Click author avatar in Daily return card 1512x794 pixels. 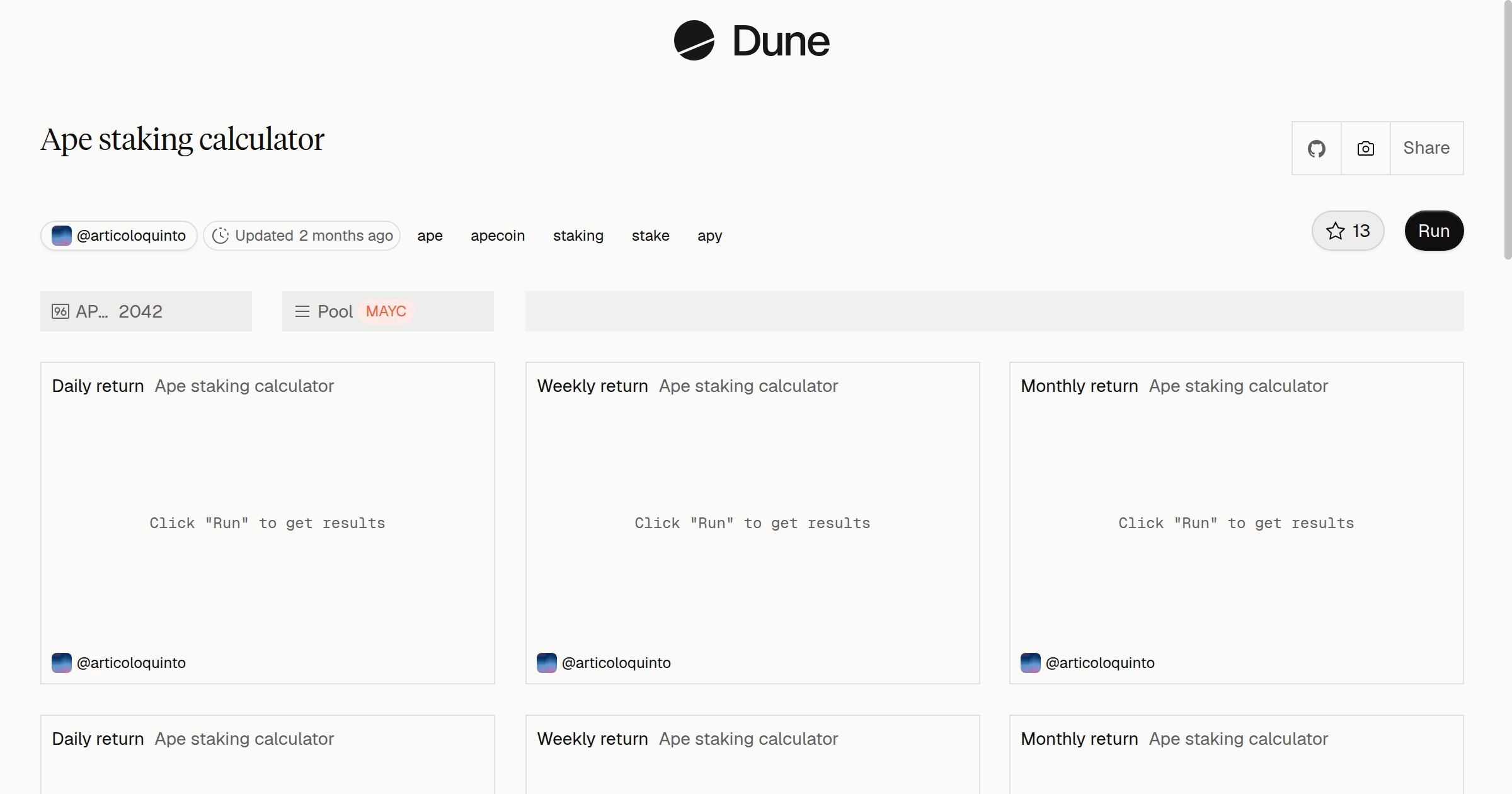coord(62,663)
